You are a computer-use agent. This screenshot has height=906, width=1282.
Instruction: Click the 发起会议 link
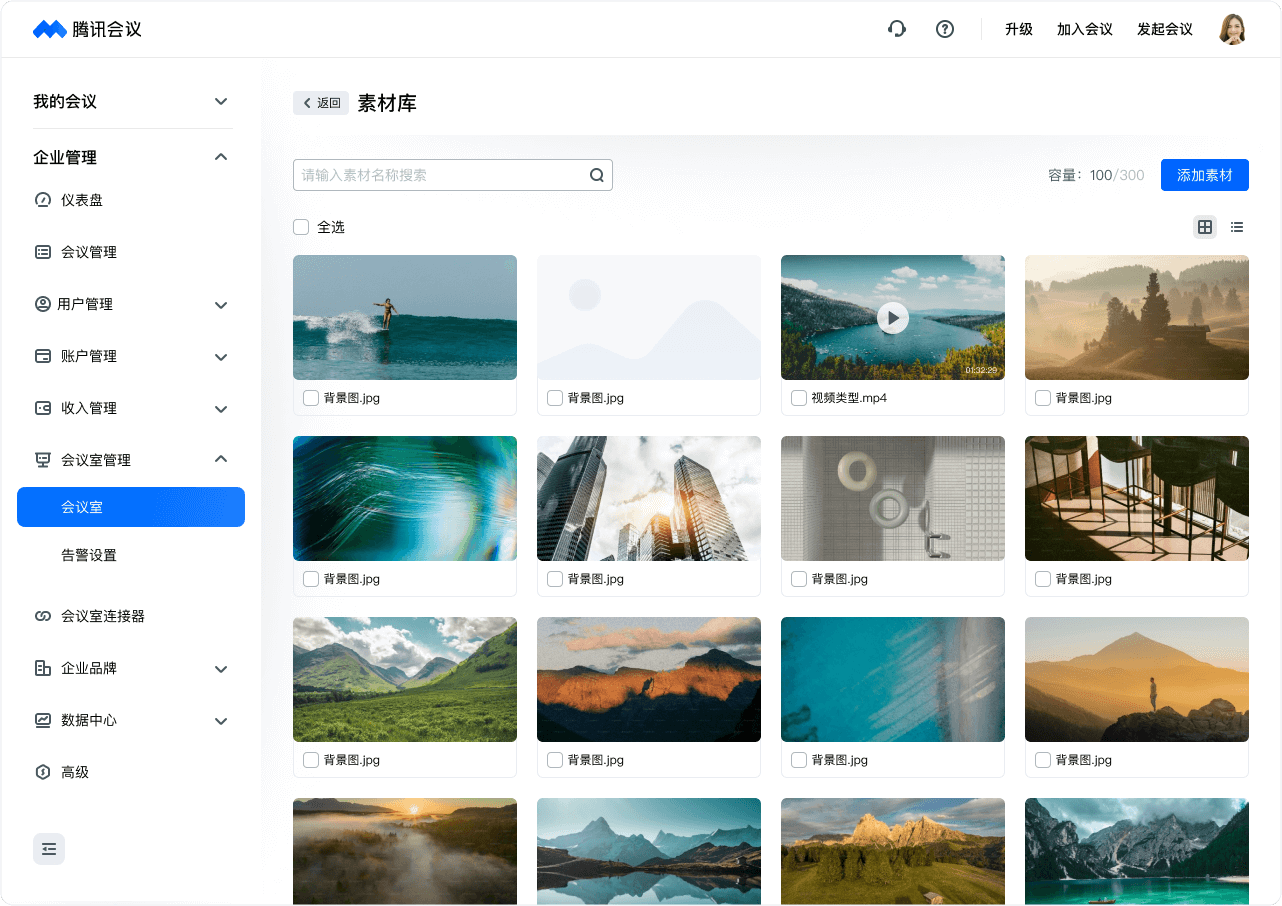(1165, 29)
